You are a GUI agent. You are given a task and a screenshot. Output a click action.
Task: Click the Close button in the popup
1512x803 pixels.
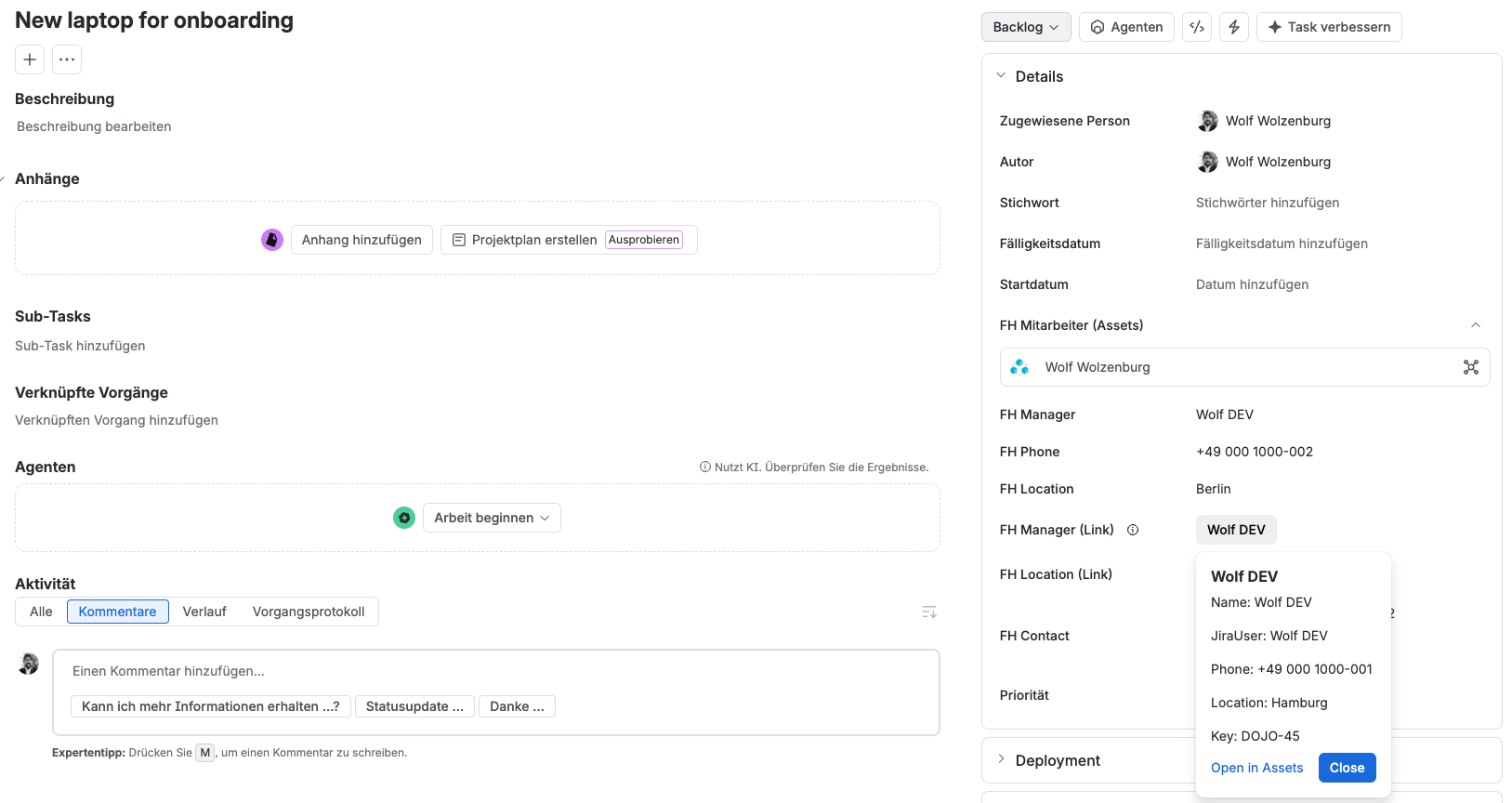click(x=1347, y=768)
